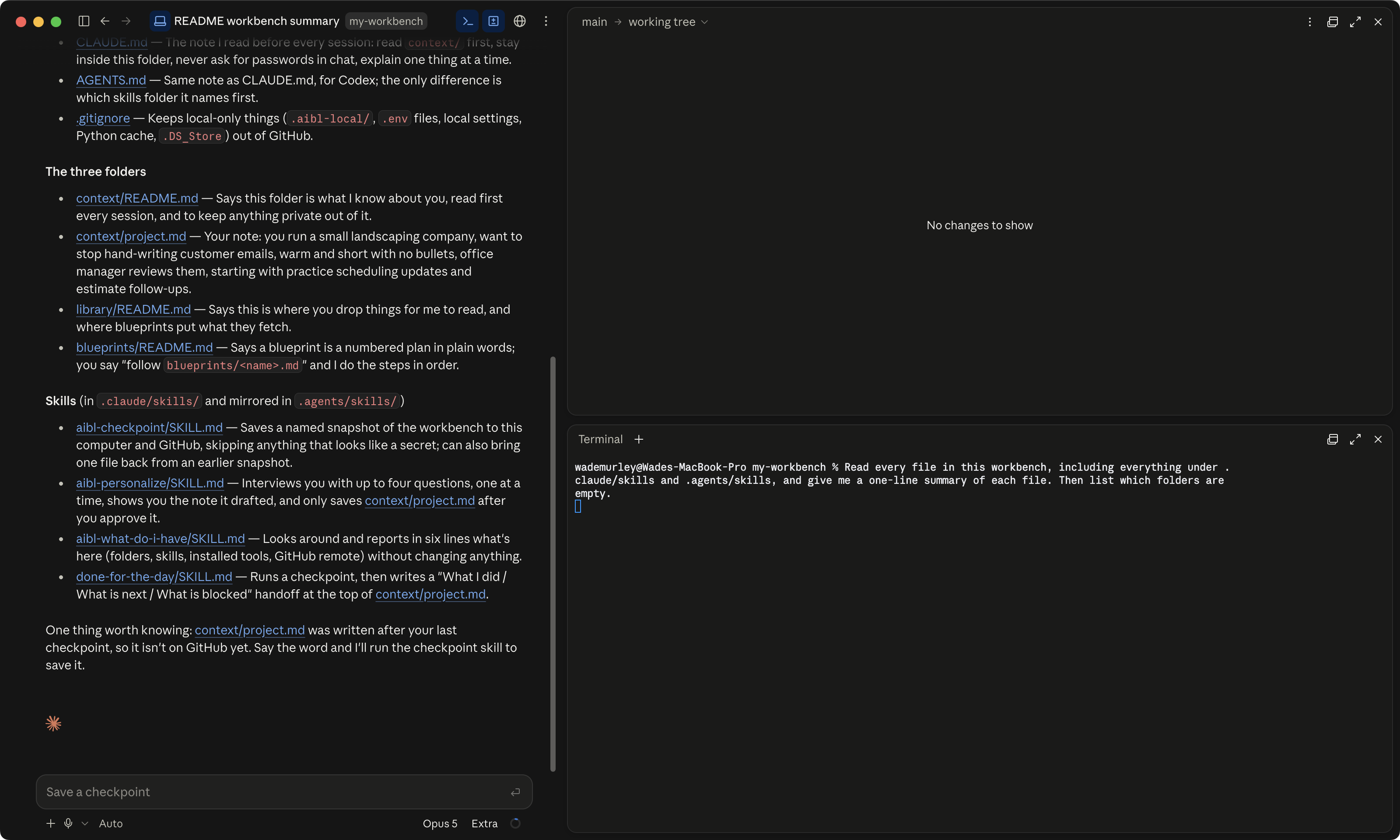Select the Terminal tab
The image size is (1400, 840).
600,439
